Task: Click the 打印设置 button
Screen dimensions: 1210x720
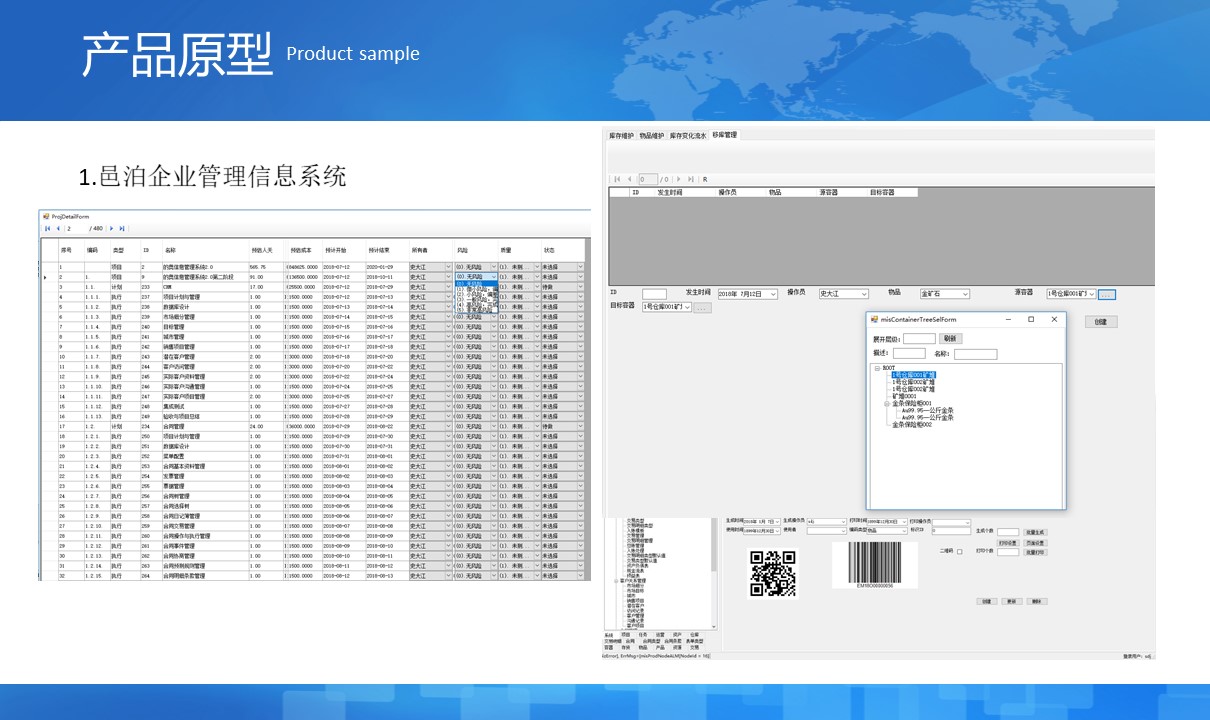Action: click(1008, 543)
